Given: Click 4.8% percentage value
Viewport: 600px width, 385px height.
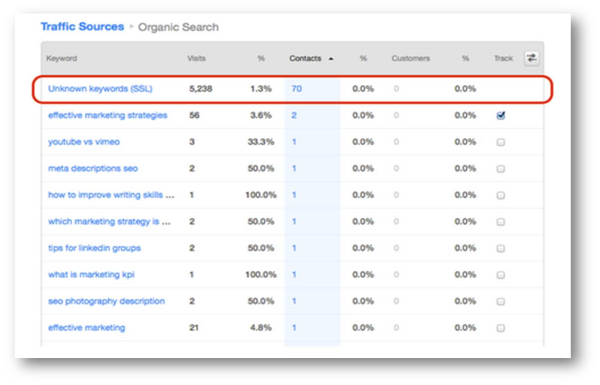Looking at the screenshot, I should [x=261, y=328].
